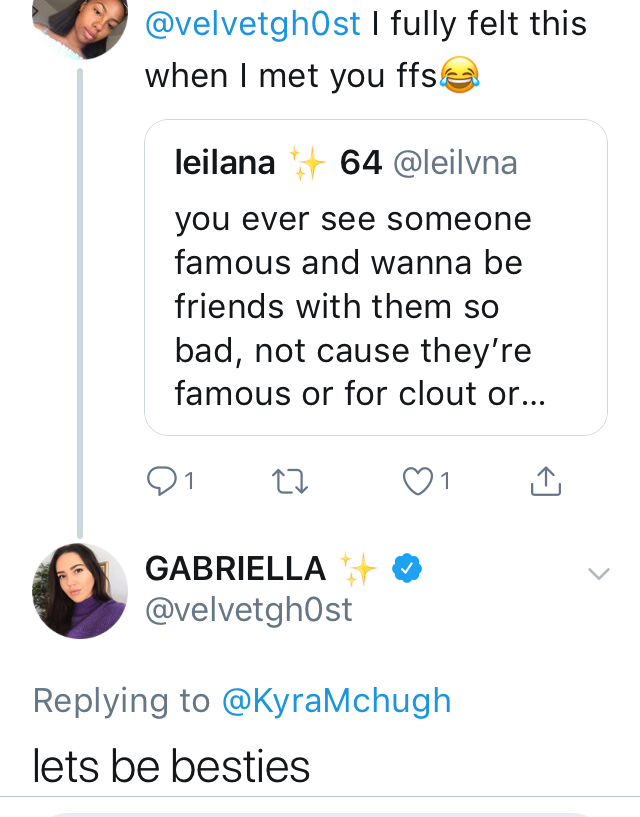Like the tweet with the heart icon
Screen dimensions: 640x817
tap(415, 483)
